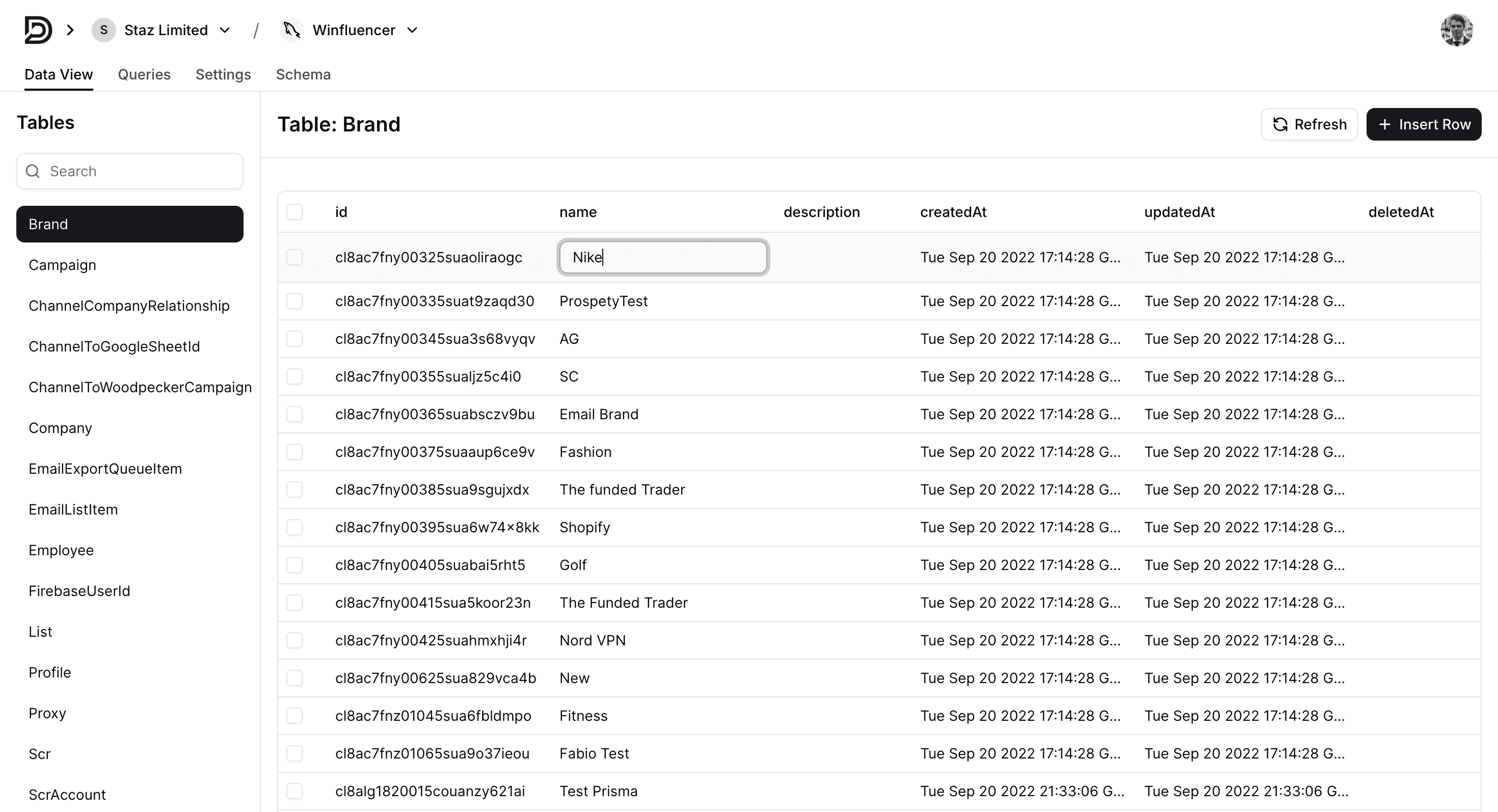Check the row with name Nike

295,257
